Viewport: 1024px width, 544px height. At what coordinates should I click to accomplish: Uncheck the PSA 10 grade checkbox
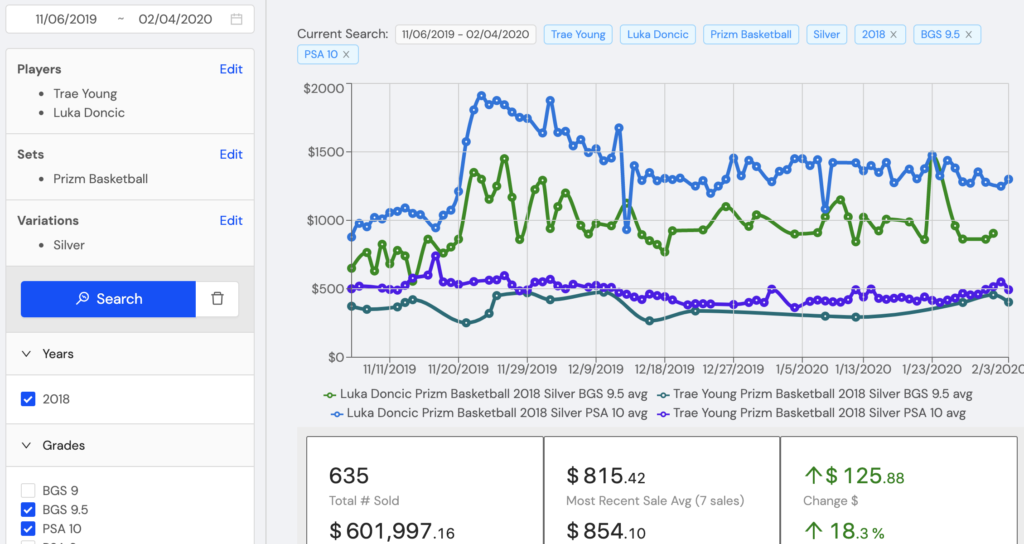coord(28,528)
